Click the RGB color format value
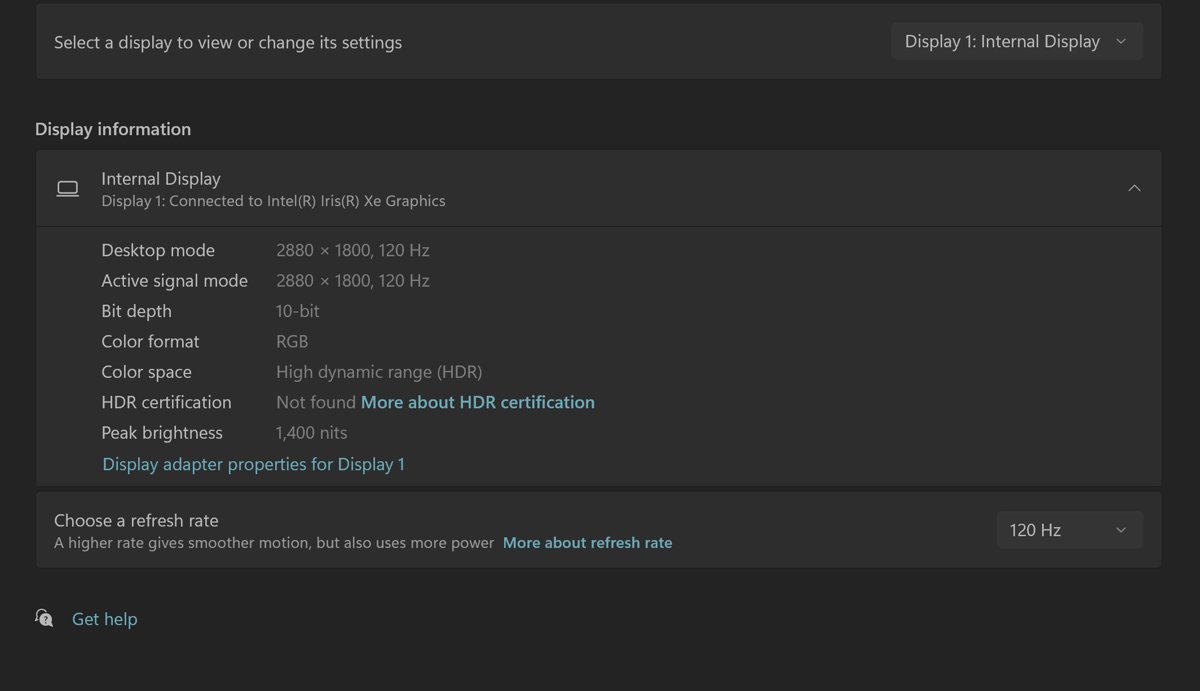 292,342
